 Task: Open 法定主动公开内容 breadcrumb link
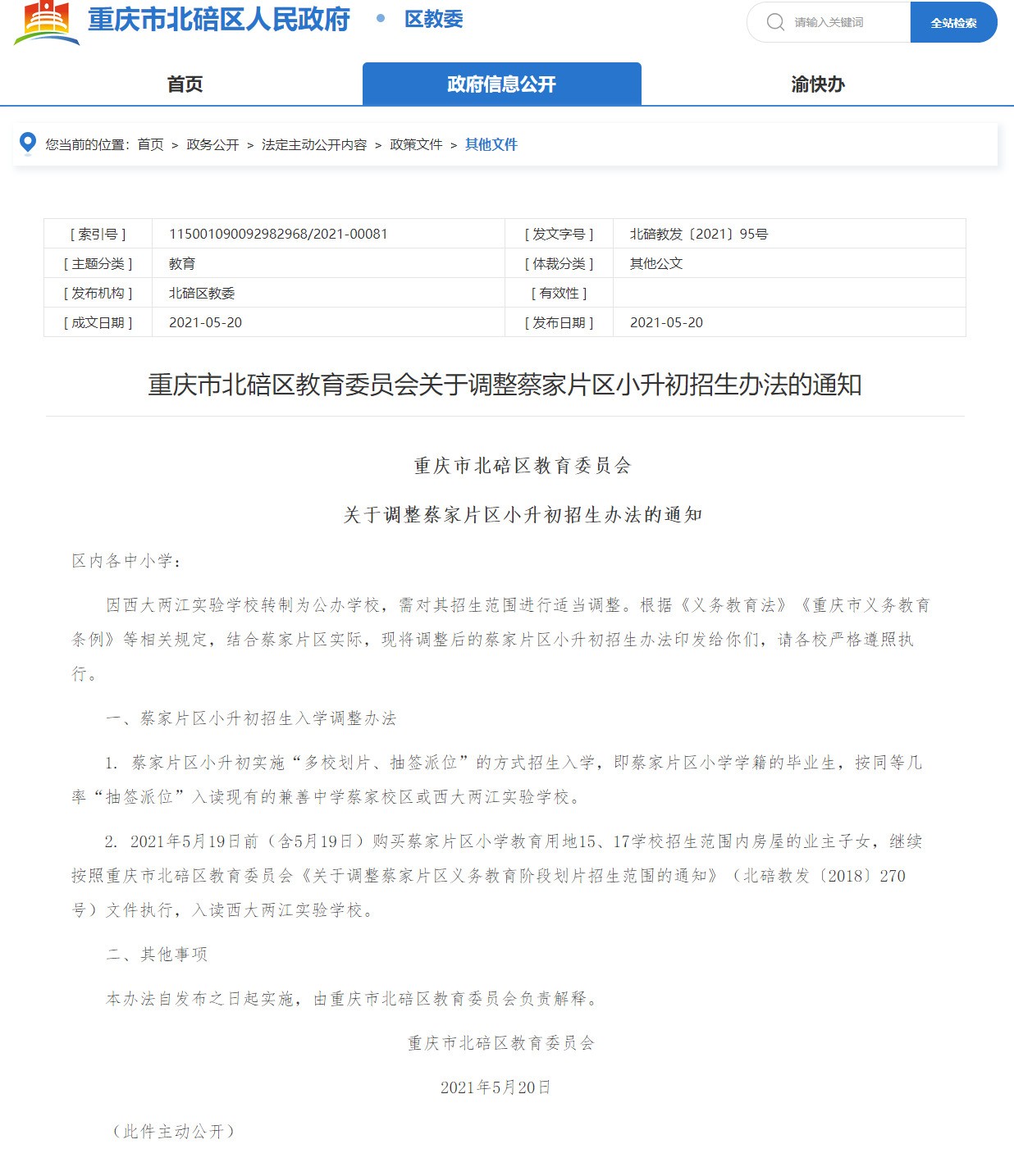tap(314, 144)
